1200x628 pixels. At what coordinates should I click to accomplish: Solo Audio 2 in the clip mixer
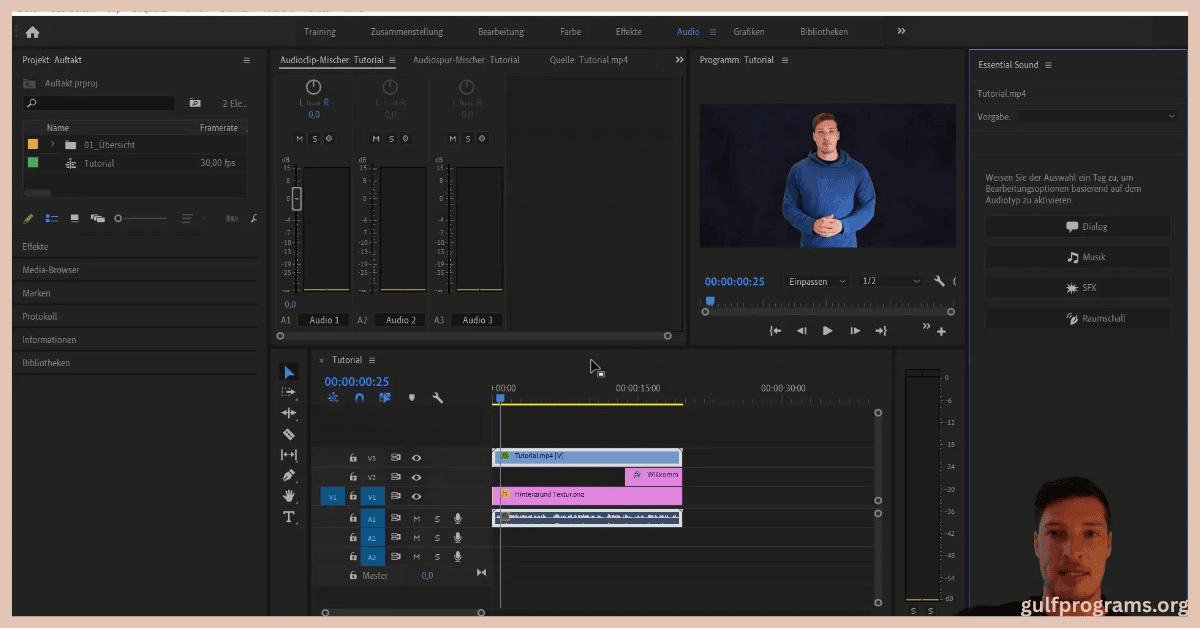click(x=391, y=138)
